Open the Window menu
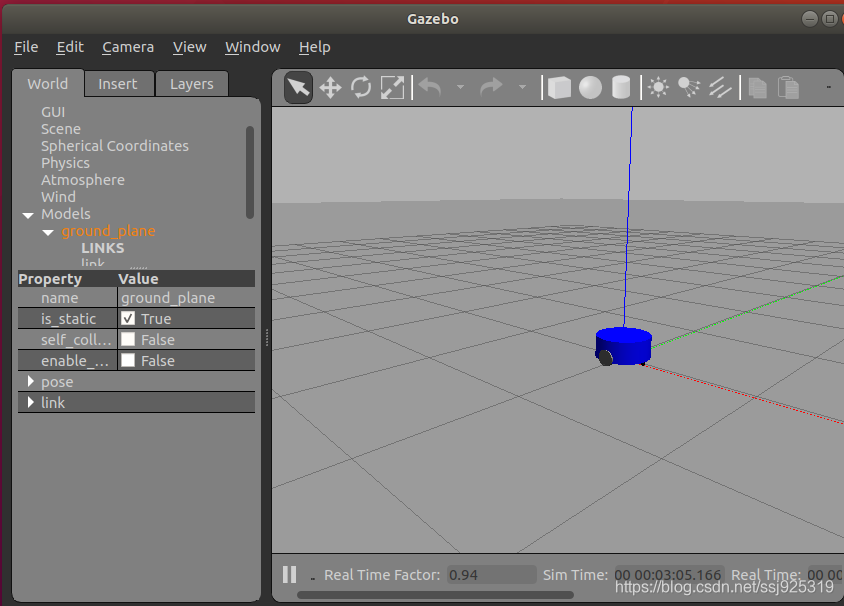Screen dimensions: 844x606 pyautogui.click(x=252, y=47)
